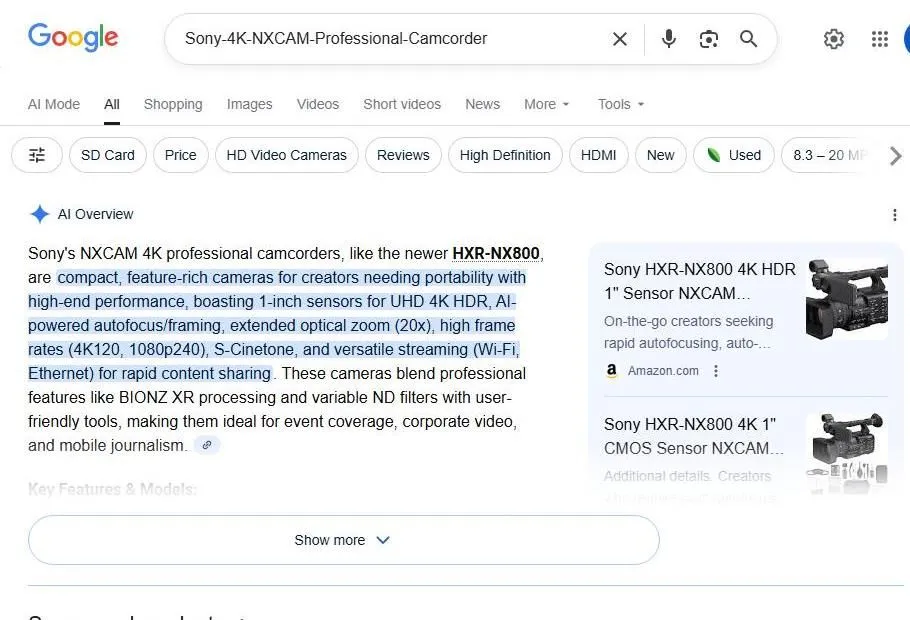The width and height of the screenshot is (910, 620).
Task: Open the filter sliders chip
Action: [37, 155]
